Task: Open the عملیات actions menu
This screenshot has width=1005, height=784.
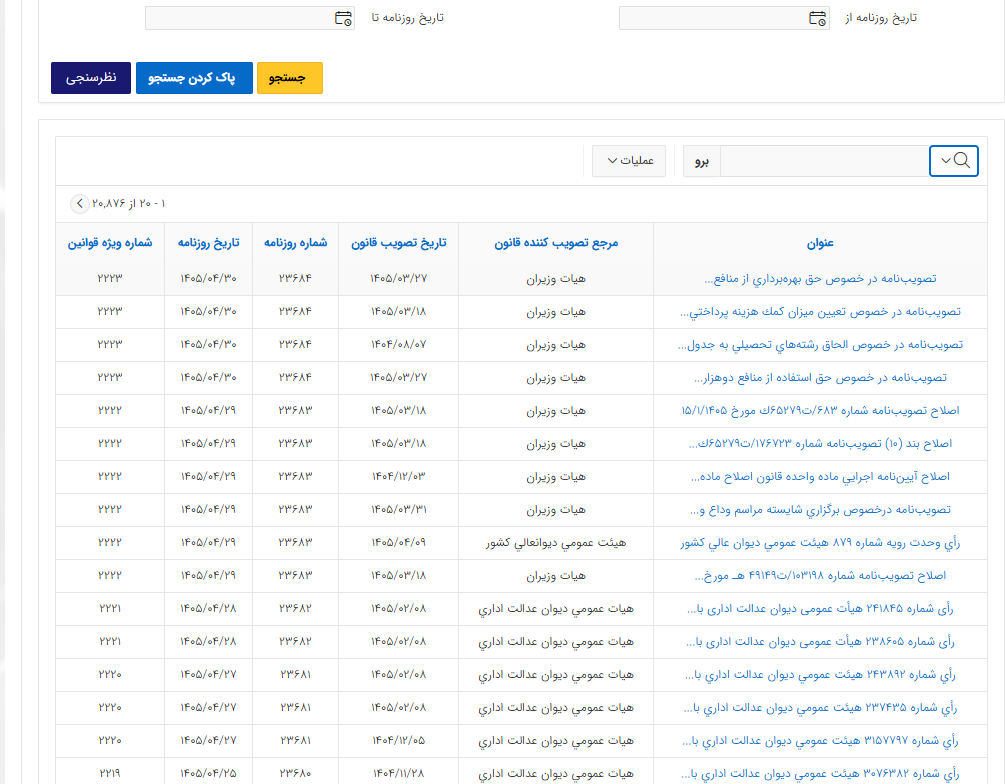Action: 629,161
